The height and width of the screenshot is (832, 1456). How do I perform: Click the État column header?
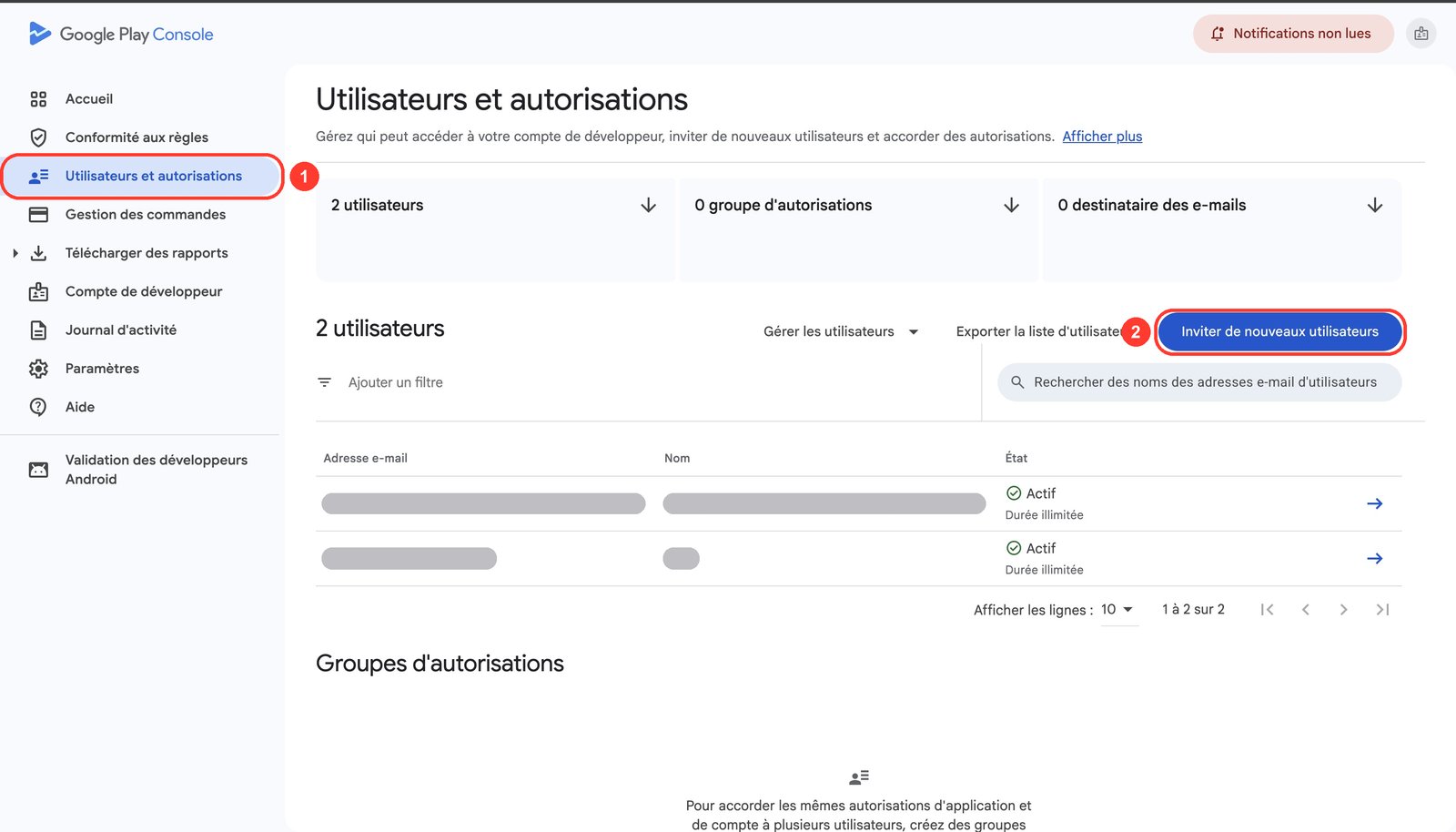1016,458
